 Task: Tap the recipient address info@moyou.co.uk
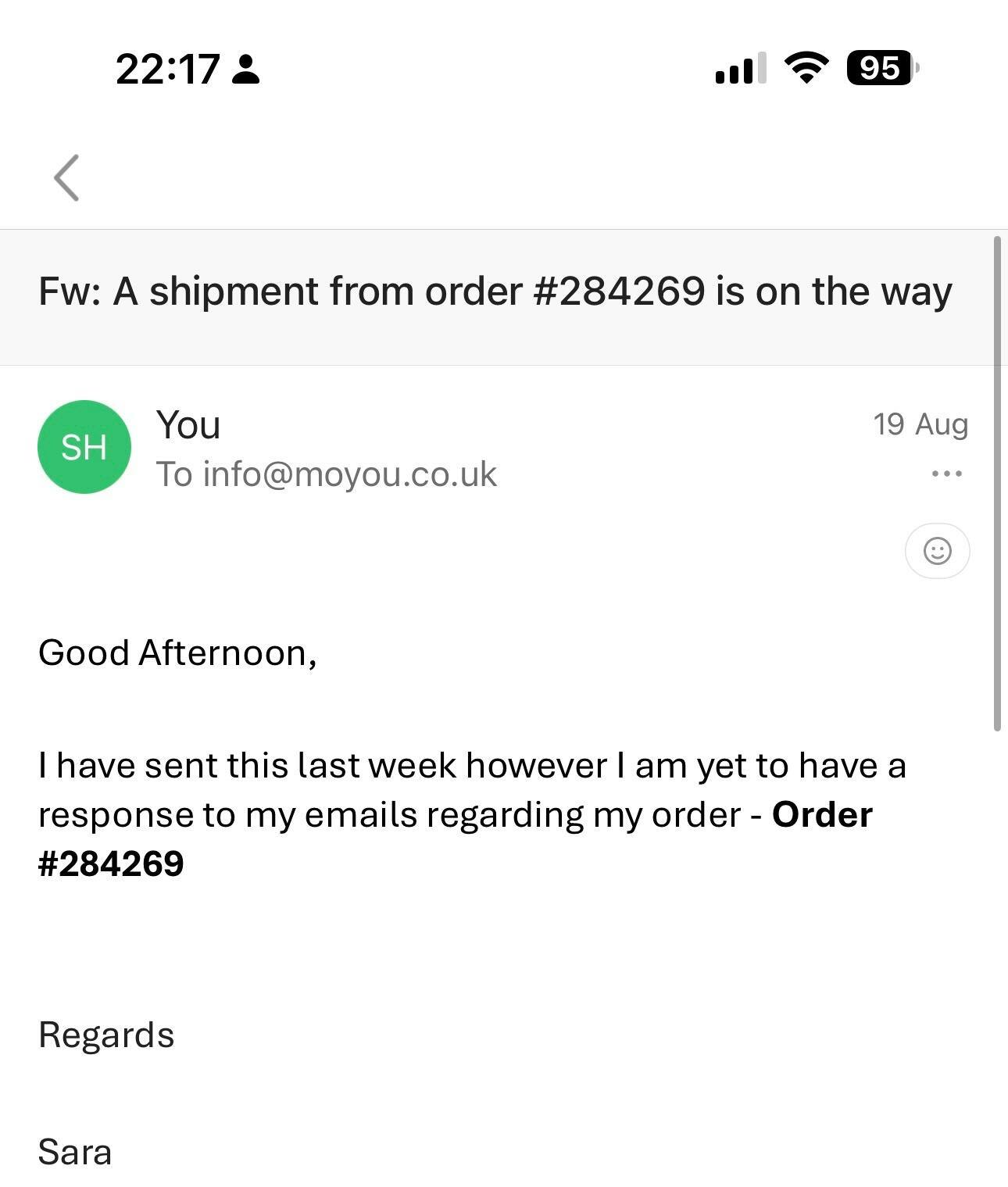pyautogui.click(x=349, y=474)
